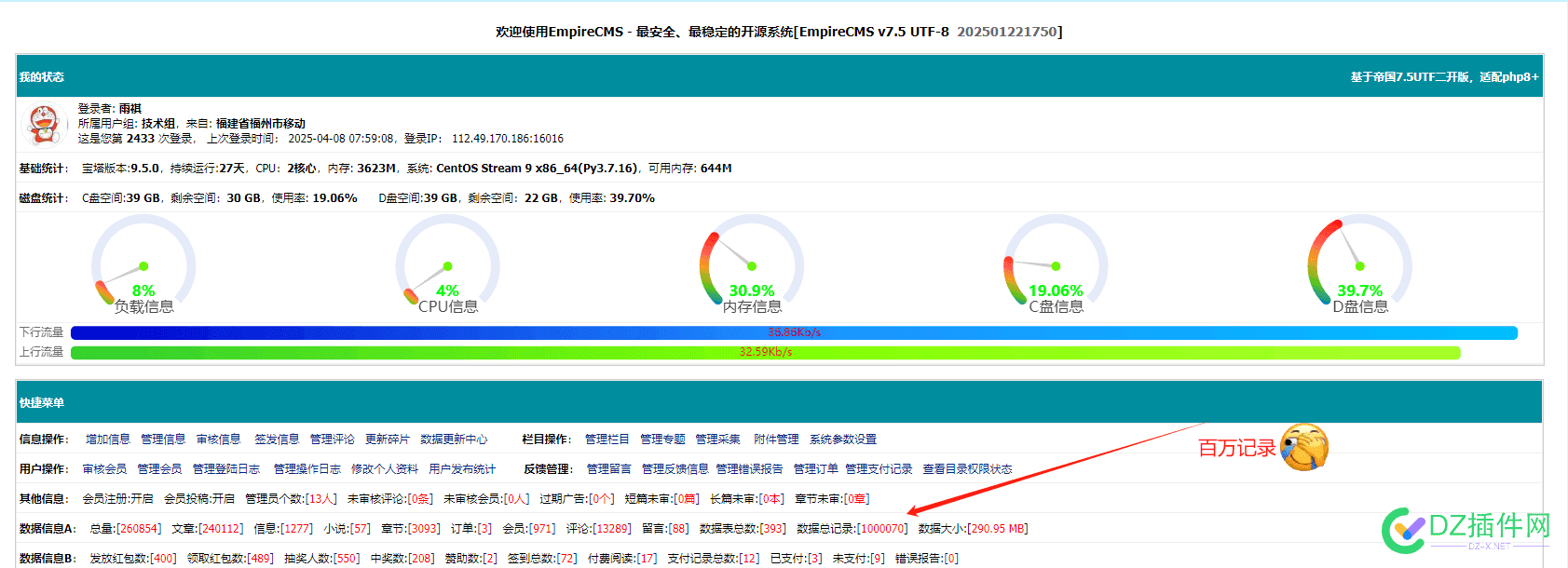The image size is (1568, 568).
Task: Open the 管理操作日志 link
Action: [307, 469]
